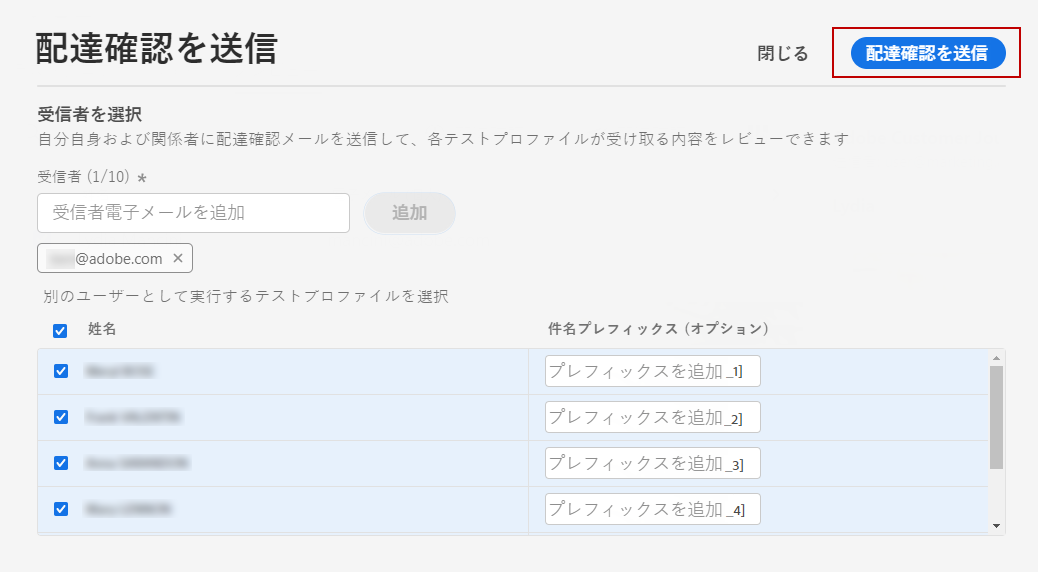
Task: Uncheck the third test profile checkbox
Action: tap(61, 463)
